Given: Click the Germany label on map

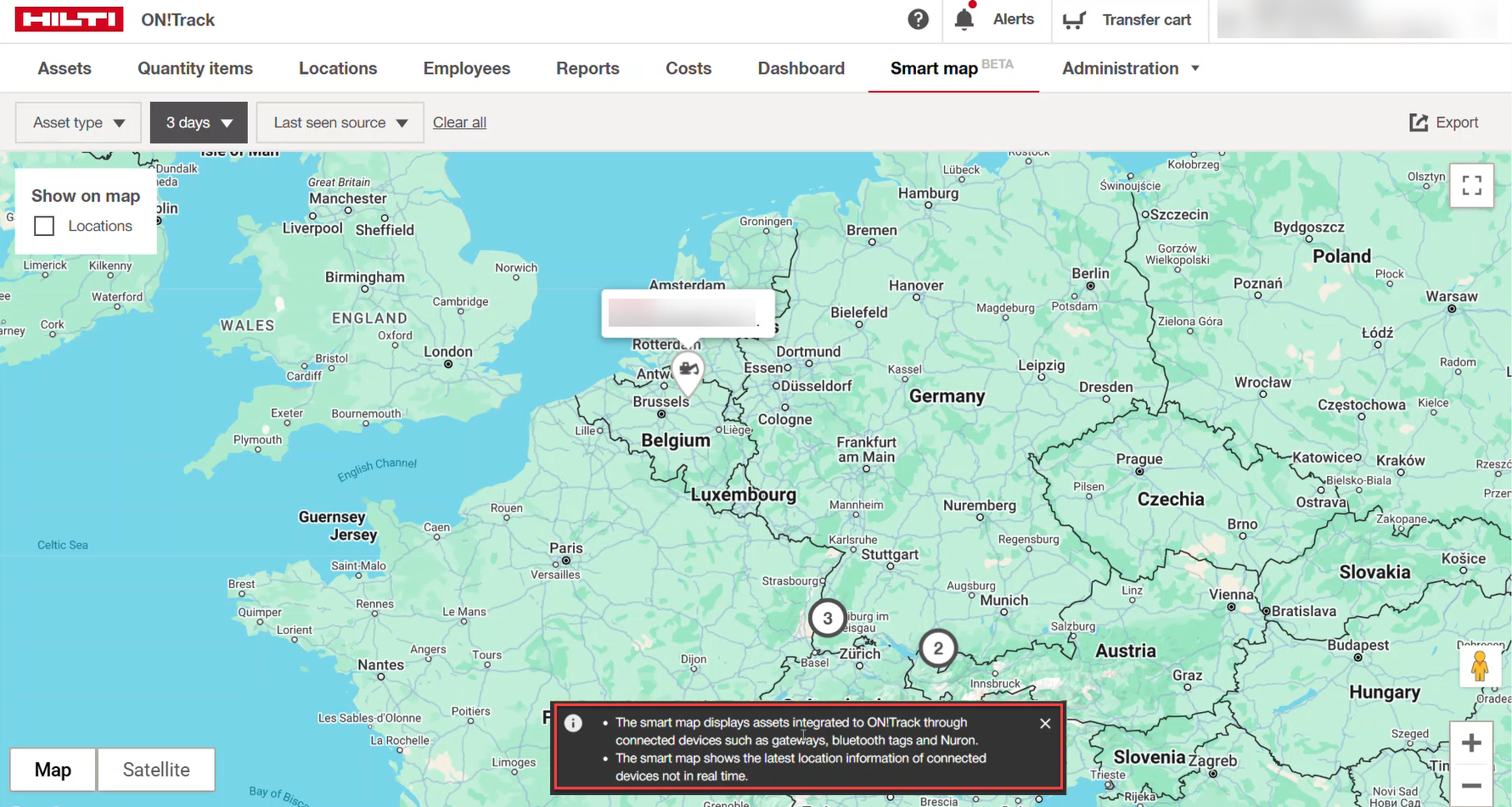Looking at the screenshot, I should pos(947,396).
